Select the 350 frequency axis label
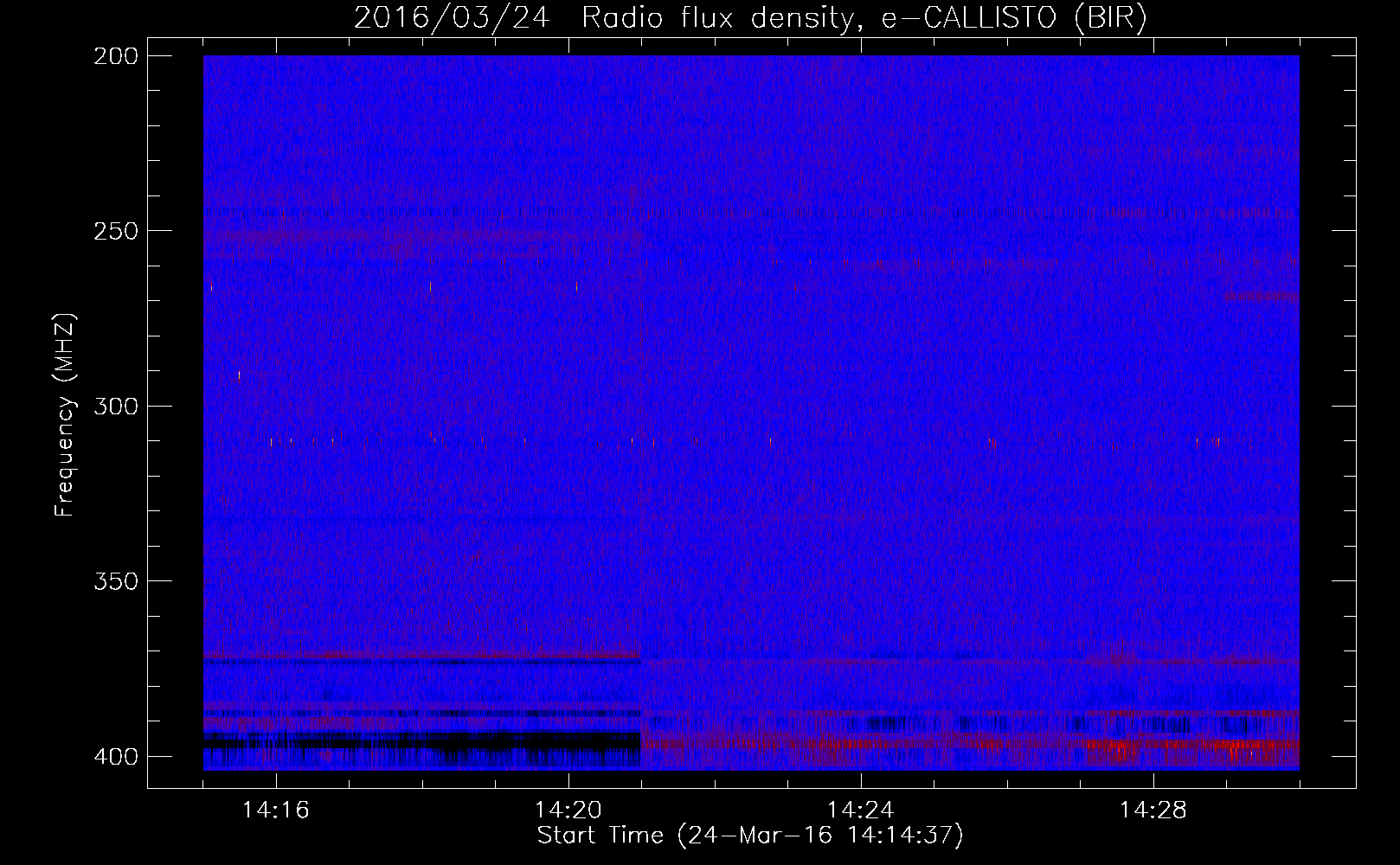Image resolution: width=1400 pixels, height=865 pixels. click(116, 581)
